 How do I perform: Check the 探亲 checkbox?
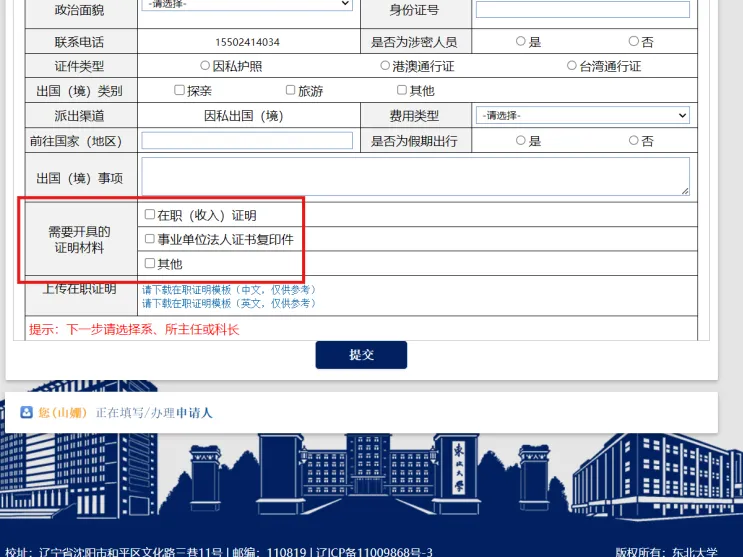coord(180,91)
